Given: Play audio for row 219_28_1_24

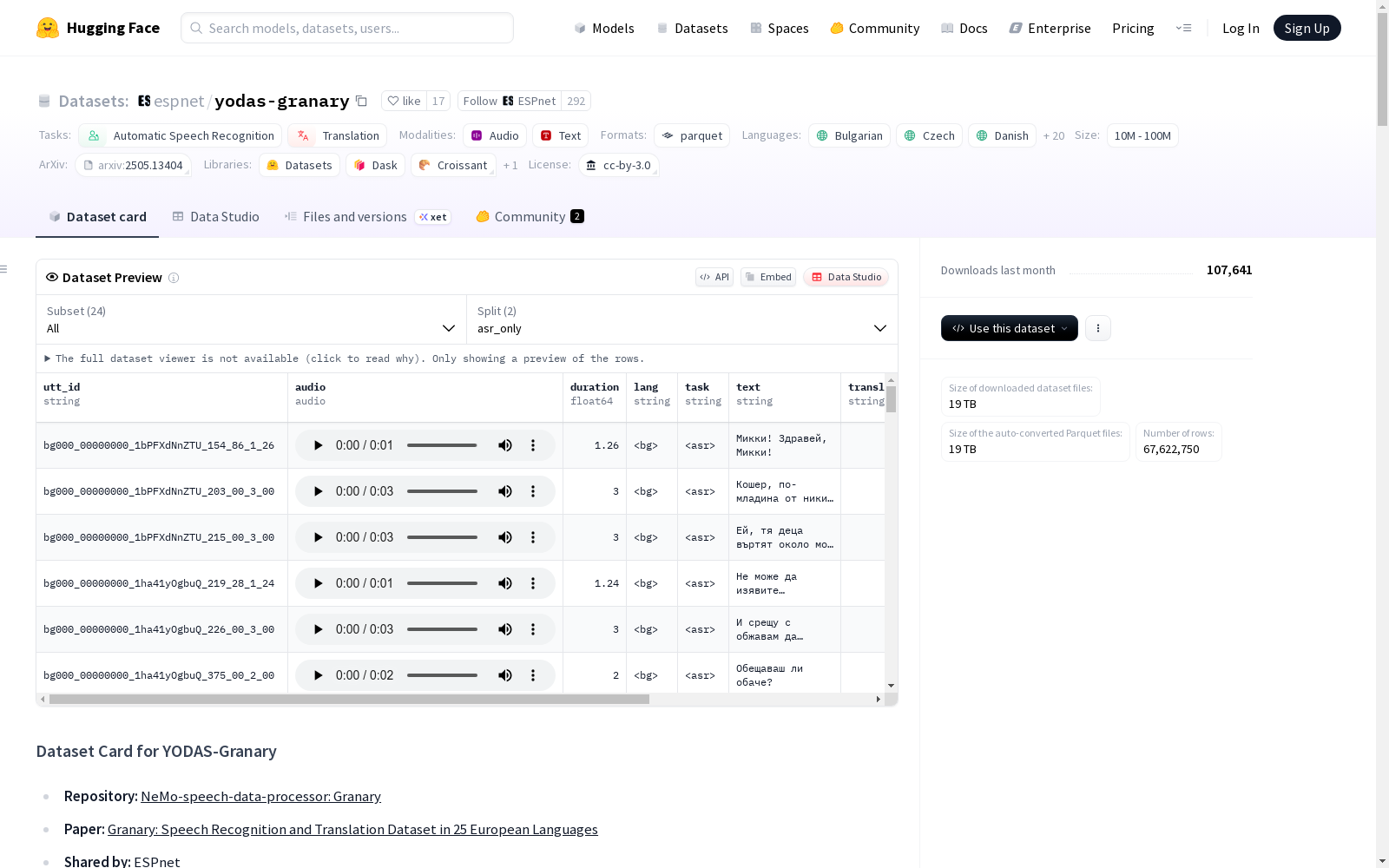Looking at the screenshot, I should (x=318, y=583).
